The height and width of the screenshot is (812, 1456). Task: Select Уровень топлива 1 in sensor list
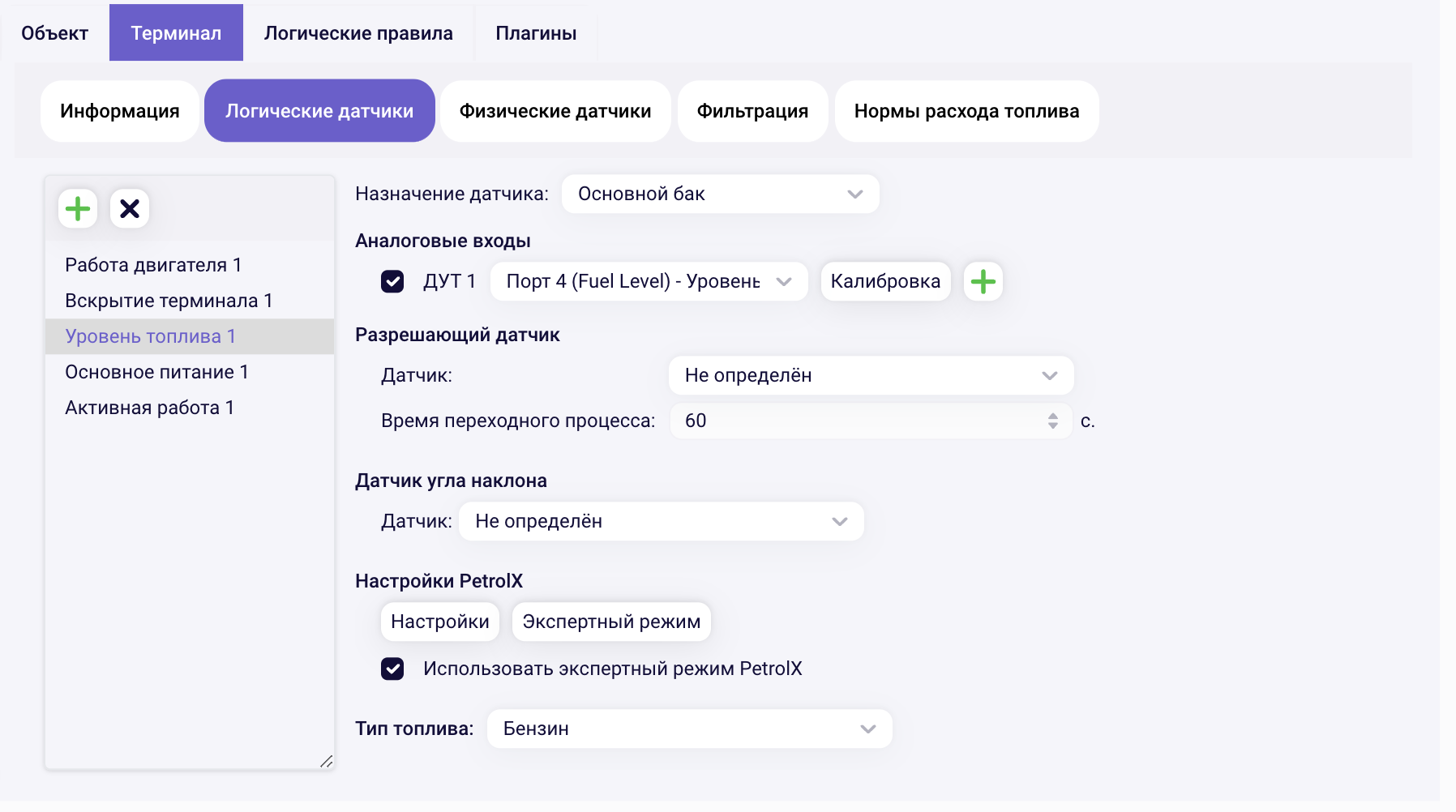(x=190, y=336)
